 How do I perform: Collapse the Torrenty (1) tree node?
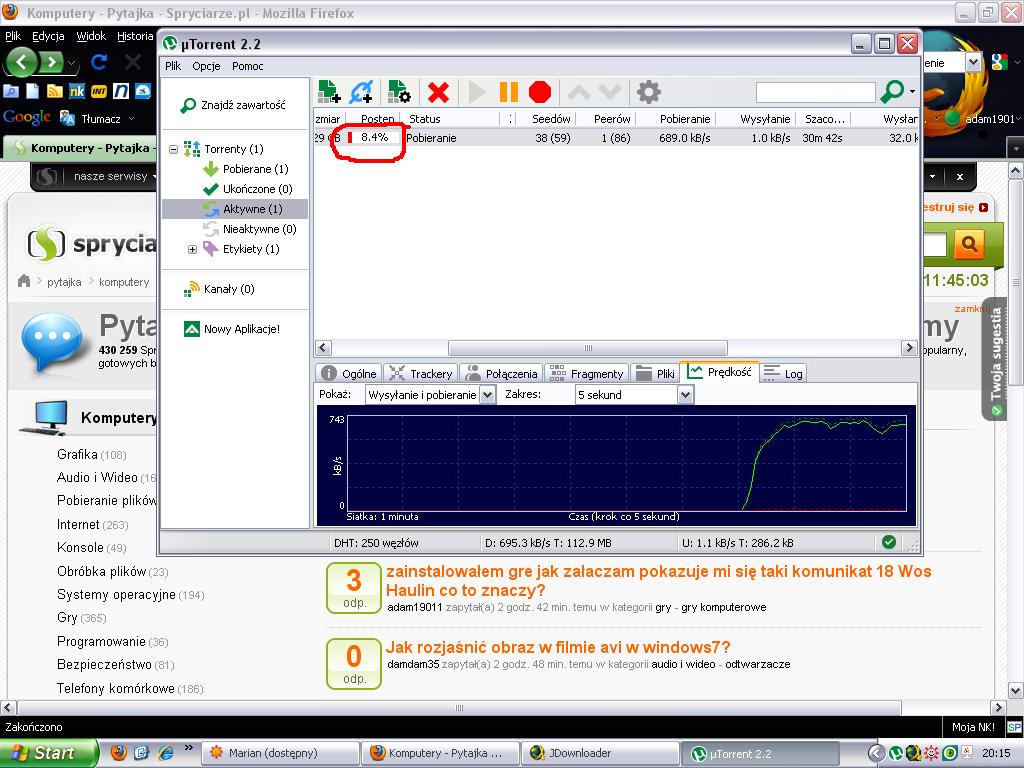174,149
